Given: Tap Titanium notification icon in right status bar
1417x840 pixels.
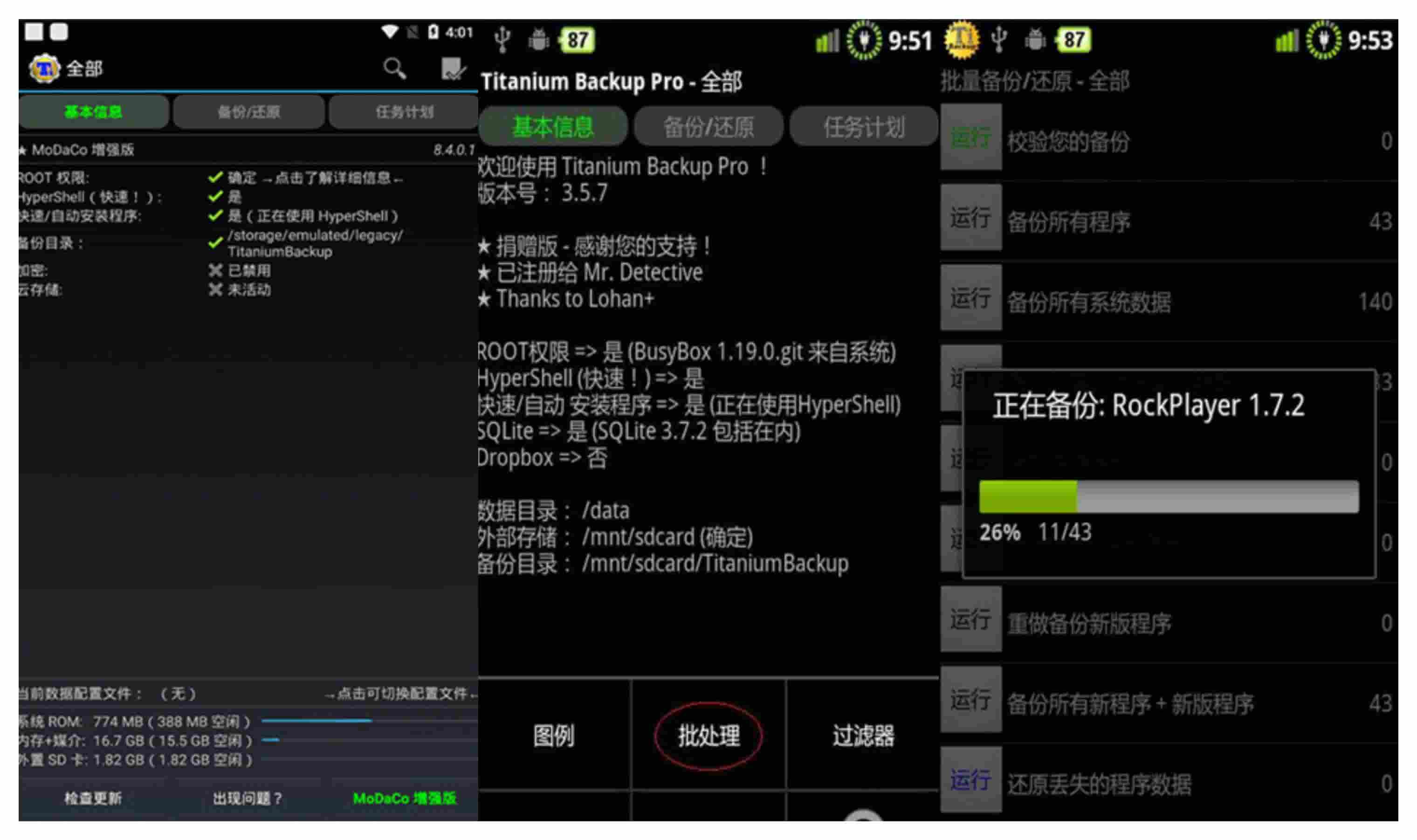Looking at the screenshot, I should (962, 40).
